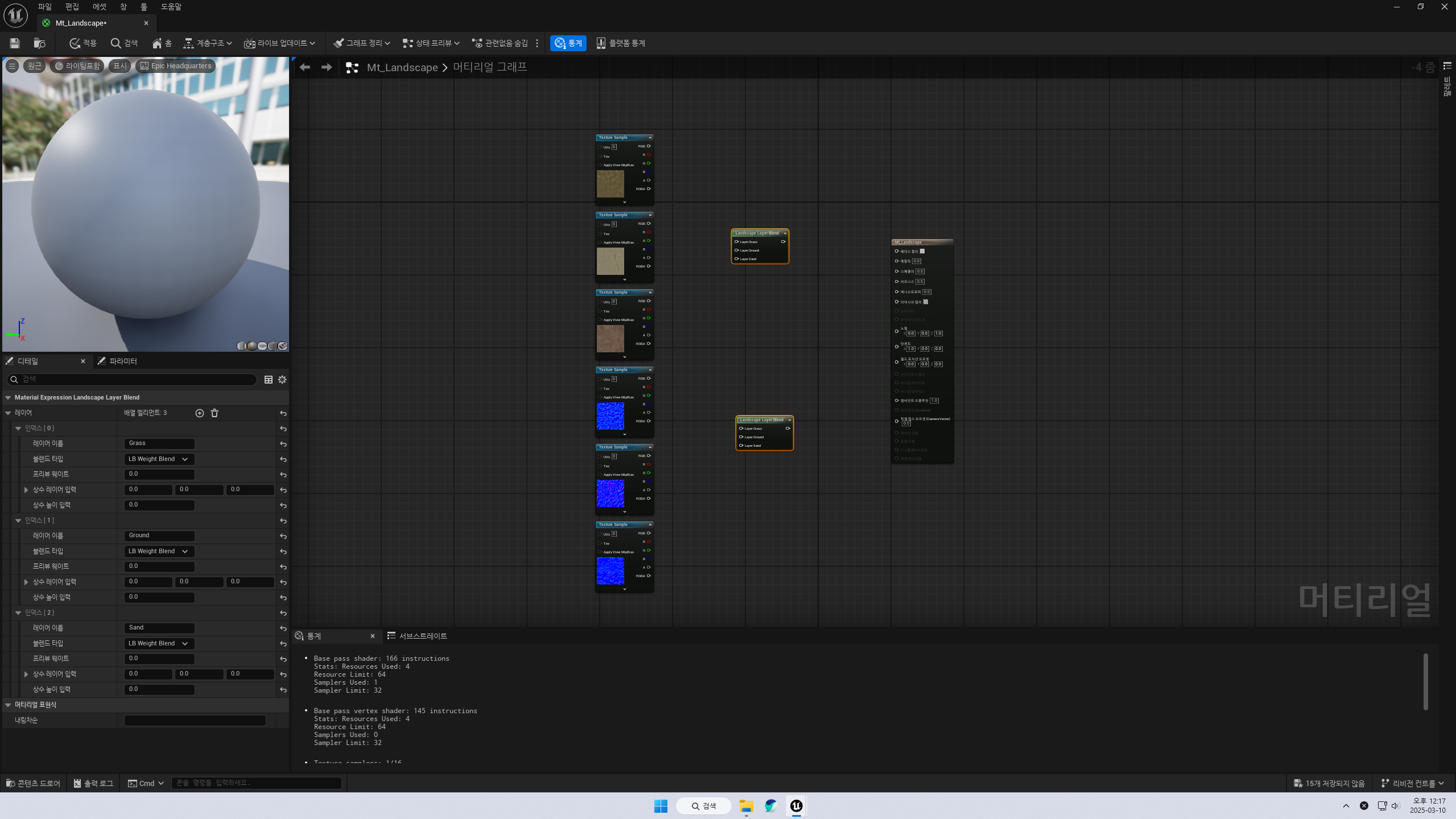Click the 검색 (Search) magnifier in the toolbar

tap(124, 43)
